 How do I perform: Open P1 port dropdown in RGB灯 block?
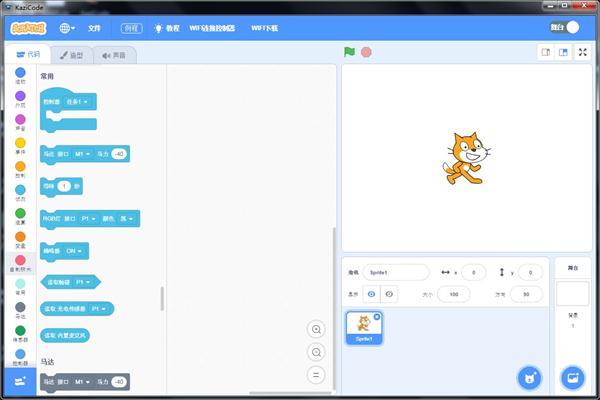[88, 219]
